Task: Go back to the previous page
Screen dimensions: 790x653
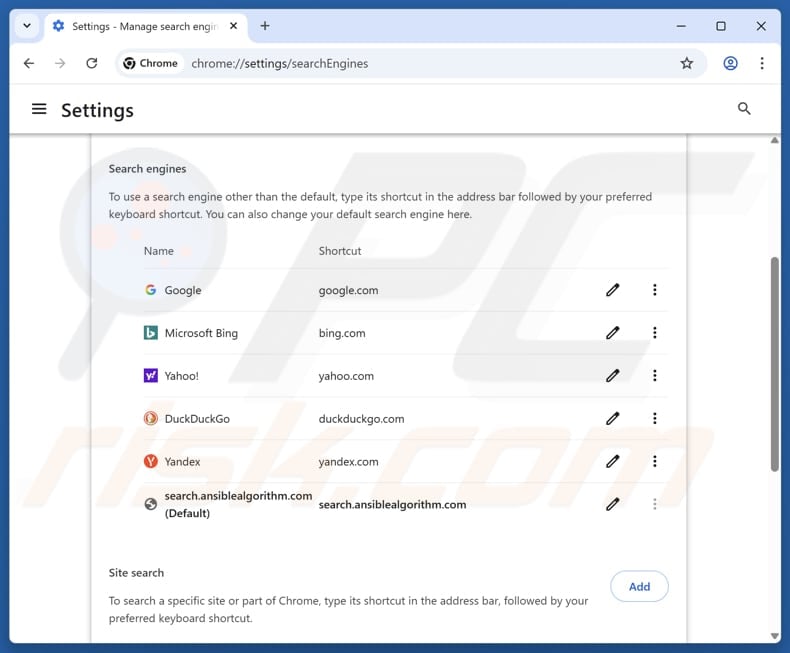Action: pyautogui.click(x=29, y=63)
